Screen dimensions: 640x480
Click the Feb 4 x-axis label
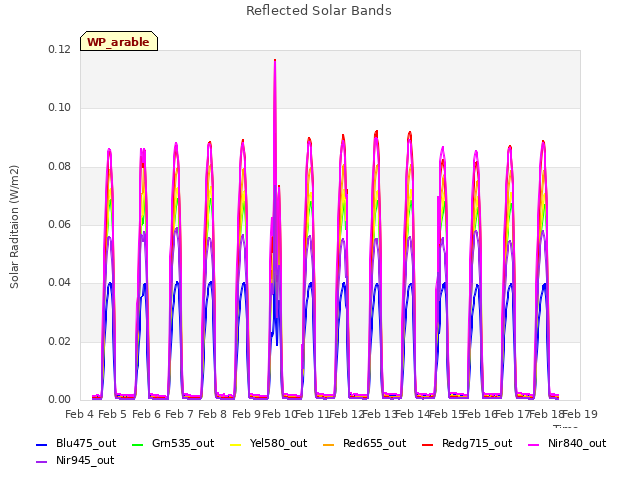80,414
